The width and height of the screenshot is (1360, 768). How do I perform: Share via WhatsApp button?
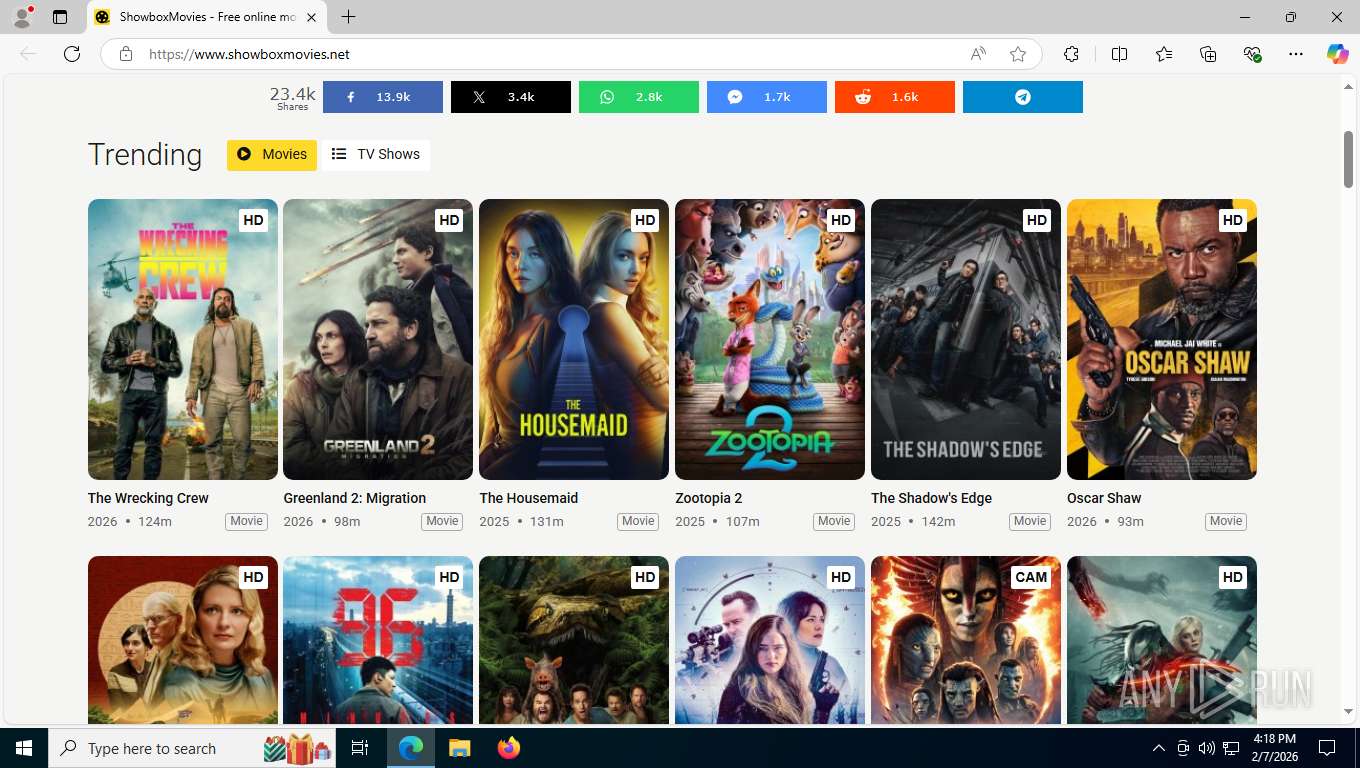tap(639, 97)
